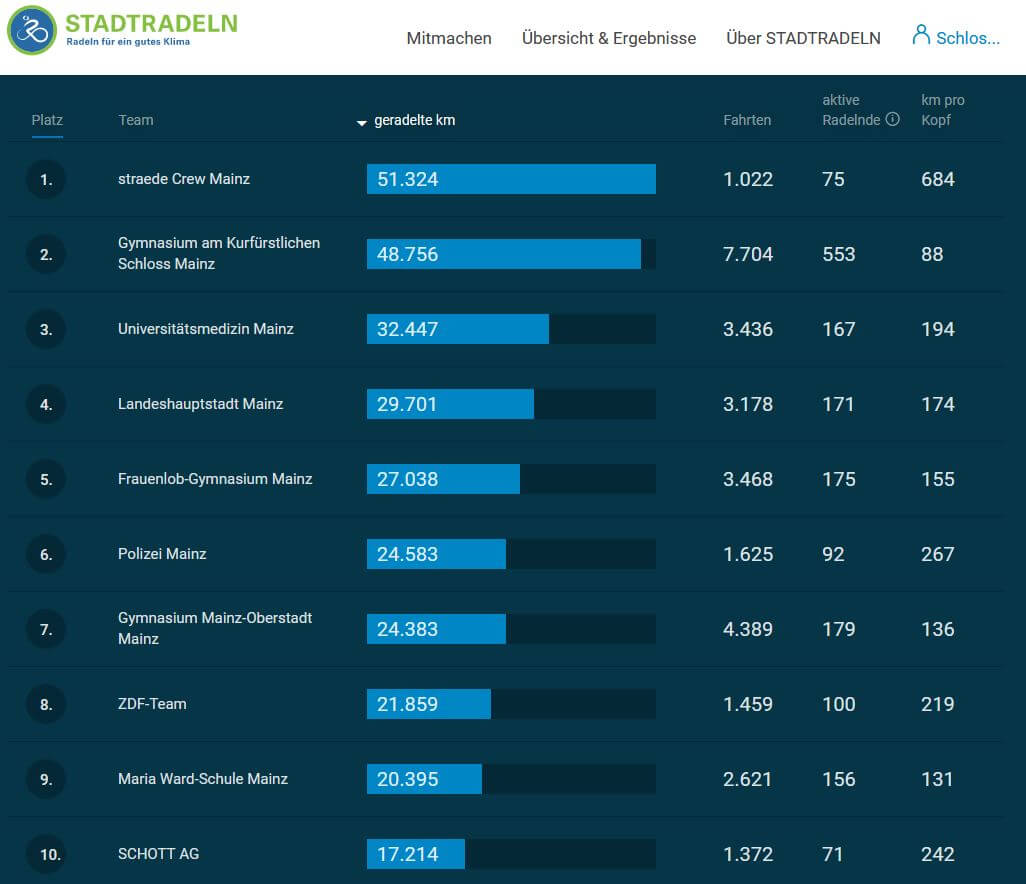1026x884 pixels.
Task: Click rank badge 8.
Action: (46, 705)
